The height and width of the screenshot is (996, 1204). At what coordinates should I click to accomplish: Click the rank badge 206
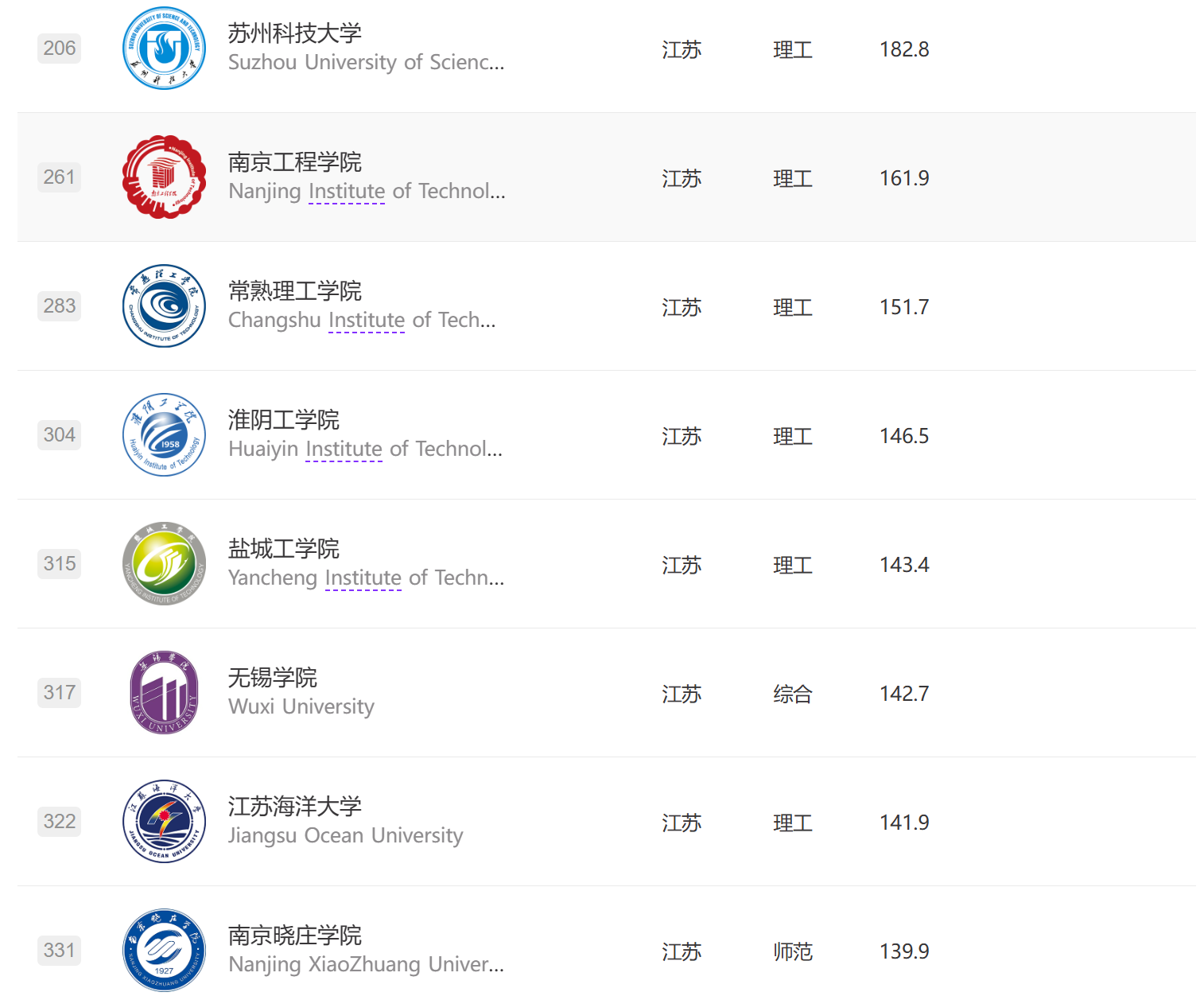[60, 49]
